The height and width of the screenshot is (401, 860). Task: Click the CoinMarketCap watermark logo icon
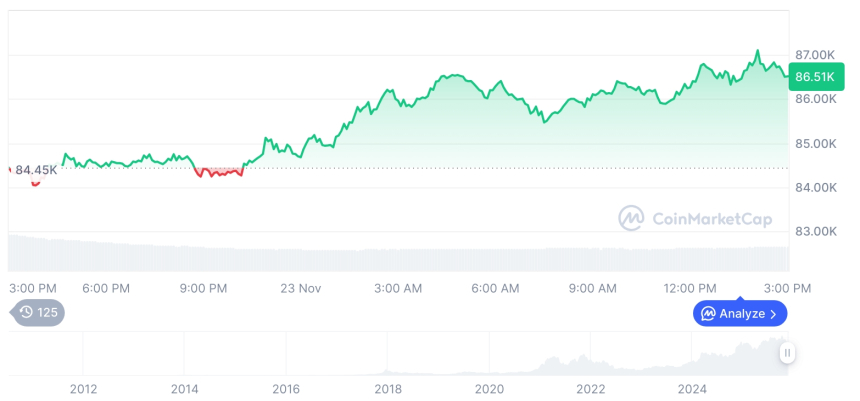(x=631, y=218)
